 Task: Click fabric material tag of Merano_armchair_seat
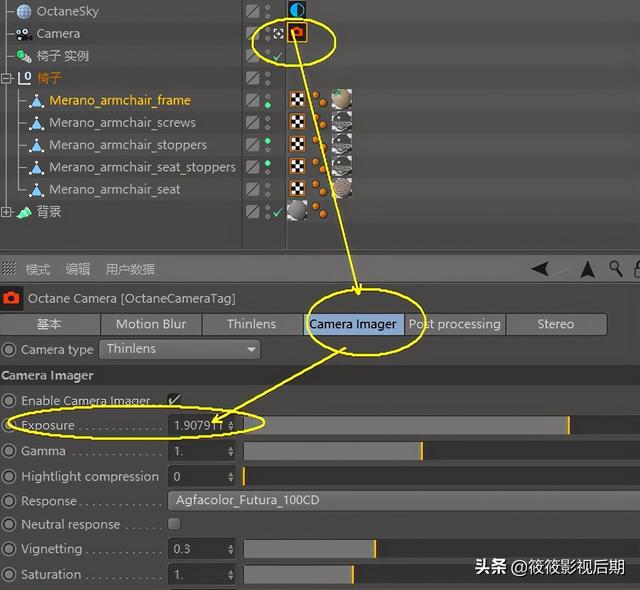click(342, 188)
